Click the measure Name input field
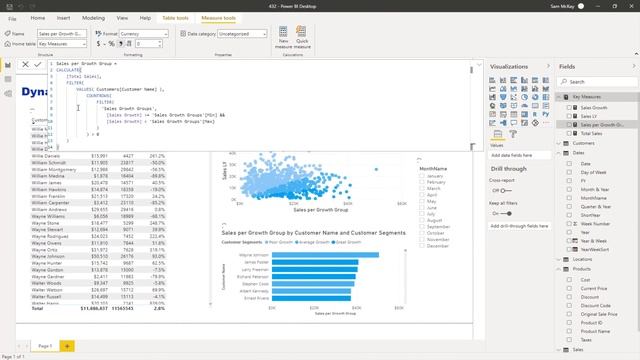Image resolution: width=640 pixels, height=360 pixels. [62, 34]
